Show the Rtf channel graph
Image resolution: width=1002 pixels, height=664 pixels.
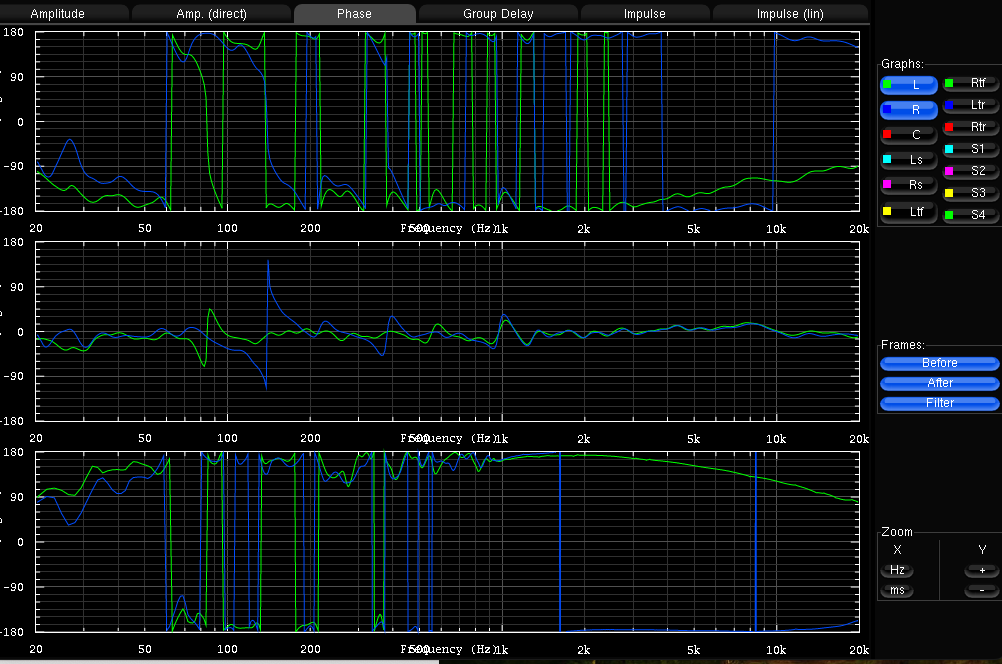click(x=969, y=84)
